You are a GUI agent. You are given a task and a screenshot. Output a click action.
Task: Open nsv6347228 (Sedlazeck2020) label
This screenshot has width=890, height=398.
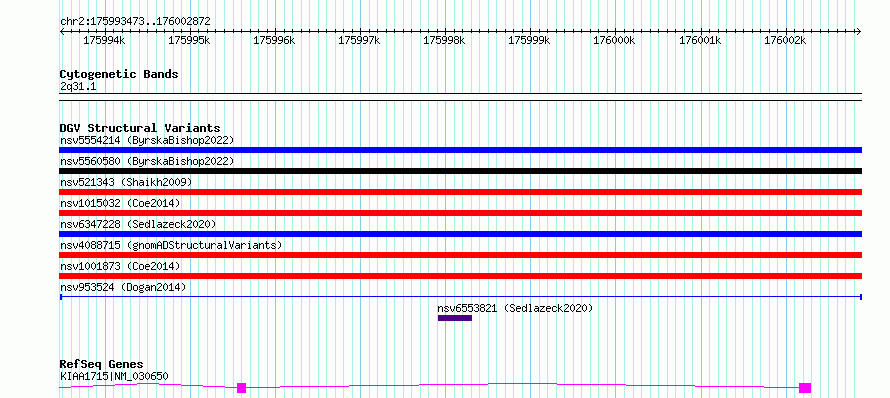point(138,224)
